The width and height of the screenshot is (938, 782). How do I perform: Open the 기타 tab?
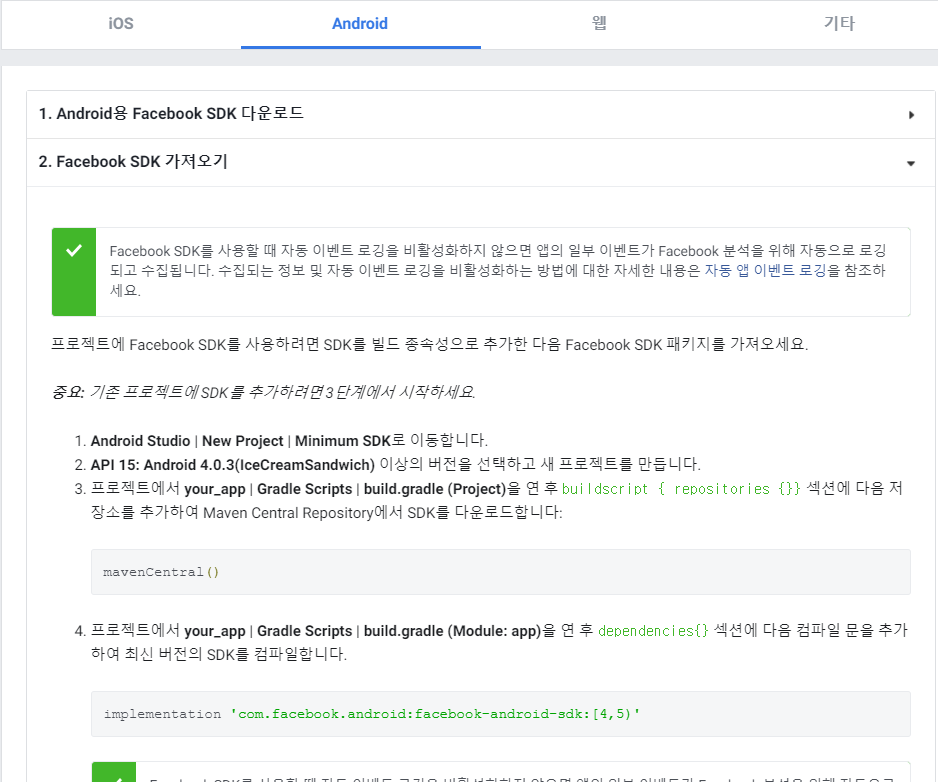pos(839,24)
